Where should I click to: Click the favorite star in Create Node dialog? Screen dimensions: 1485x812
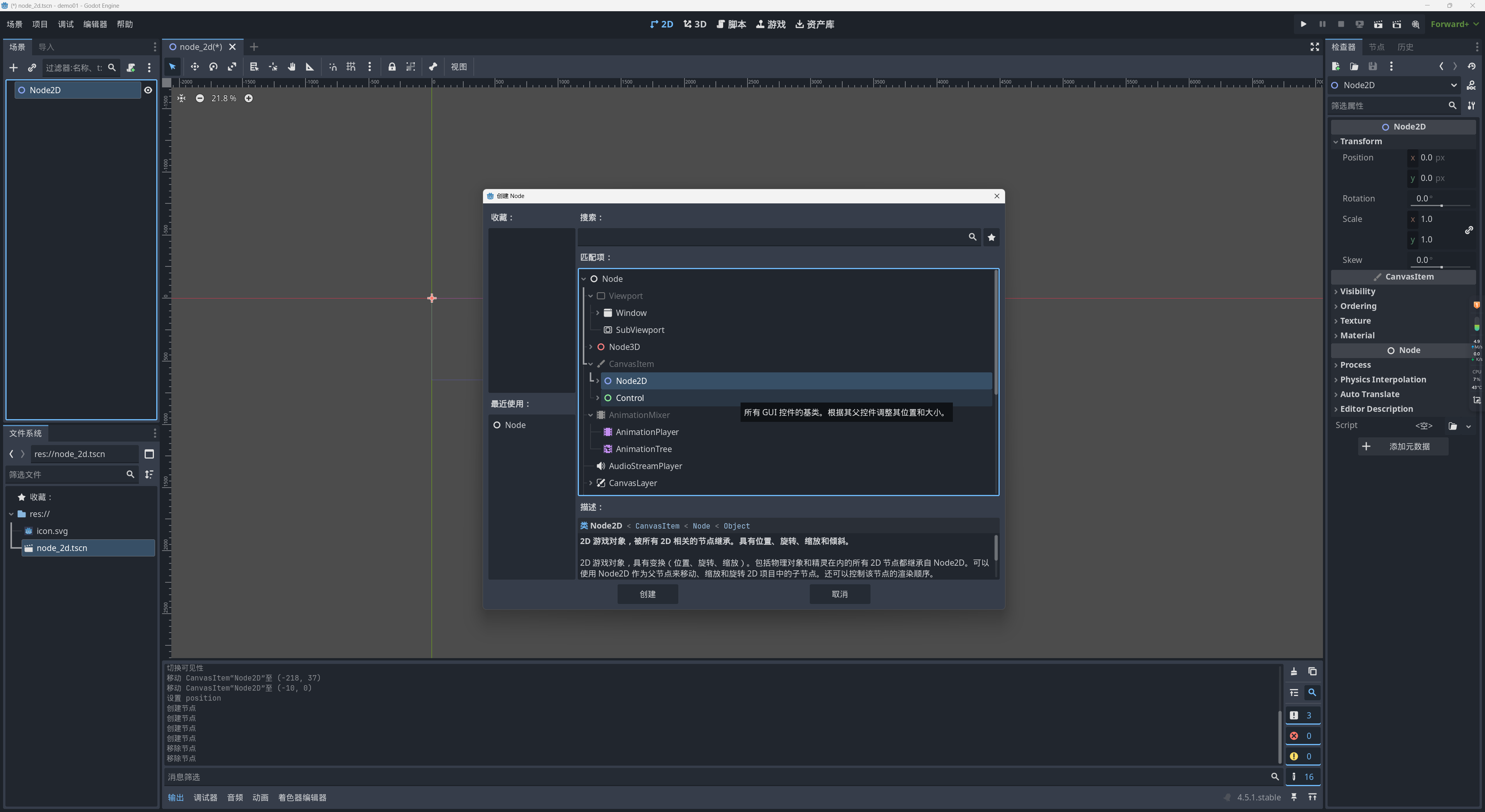coord(991,237)
